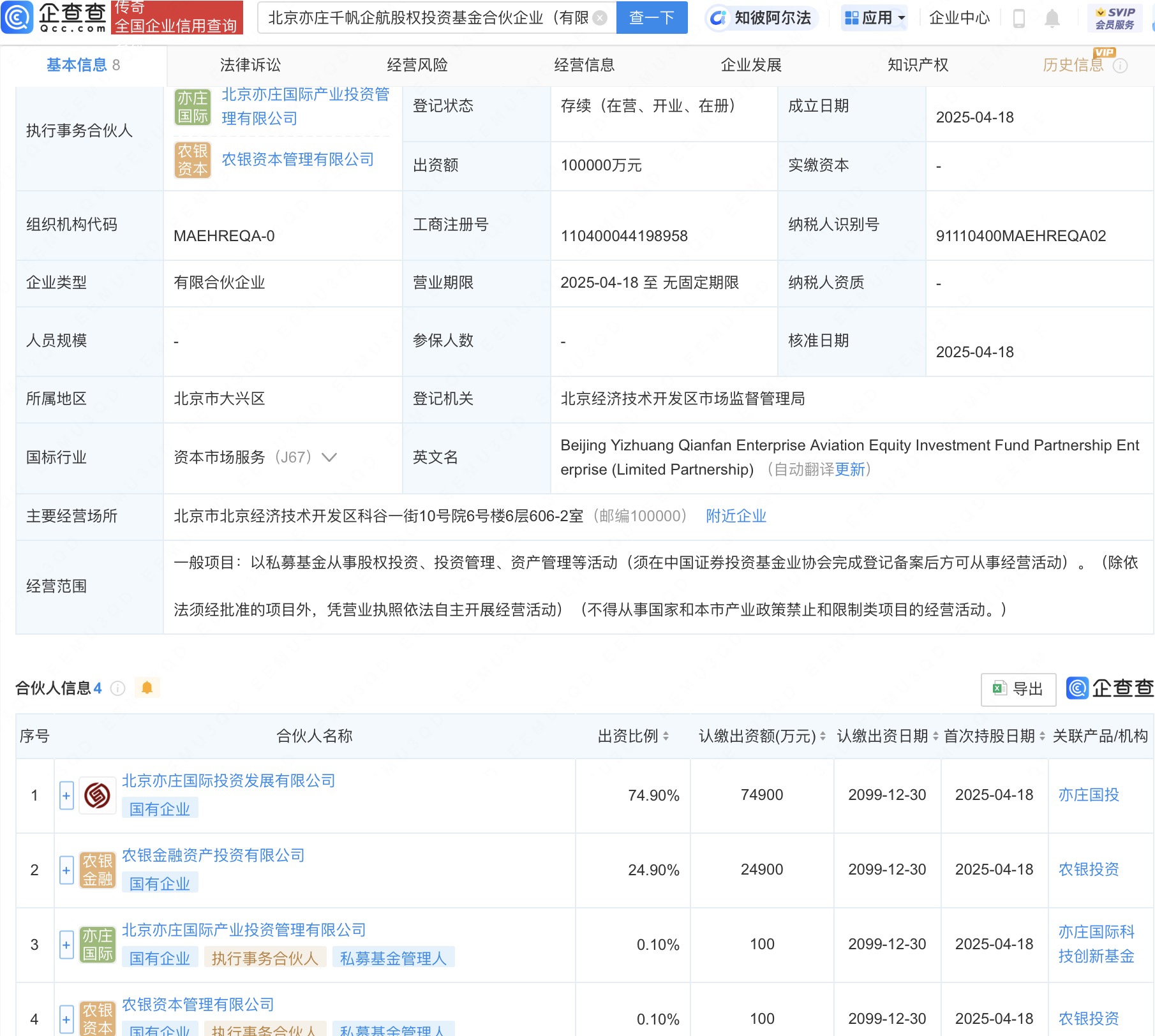Image resolution: width=1155 pixels, height=1036 pixels.
Task: Click 国有企业 tag in row 2
Action: tap(160, 884)
